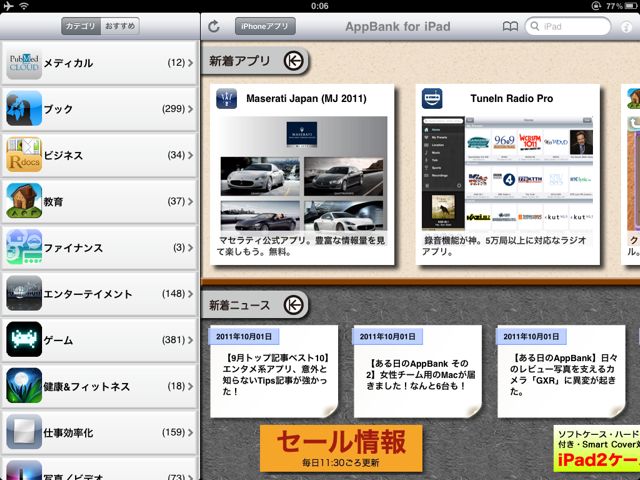Tap back-arrow circle next to 新着ニュース
Viewport: 640px width, 480px height.
(293, 305)
